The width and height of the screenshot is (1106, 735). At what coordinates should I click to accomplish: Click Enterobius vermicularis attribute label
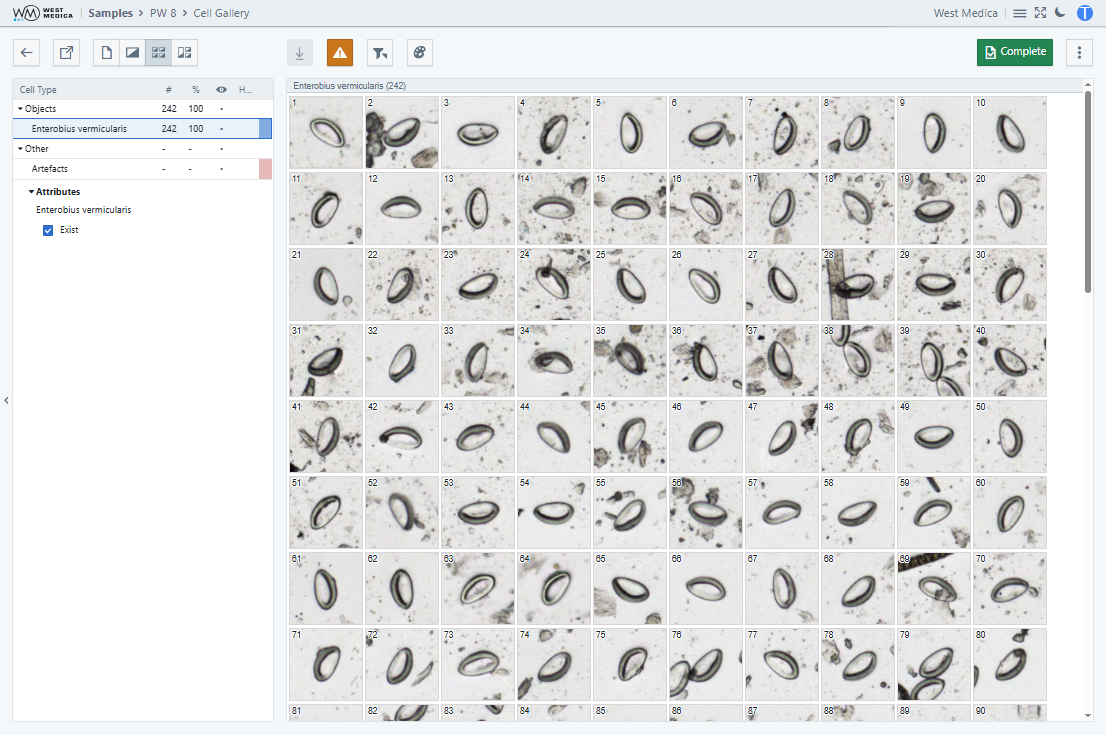tap(83, 209)
